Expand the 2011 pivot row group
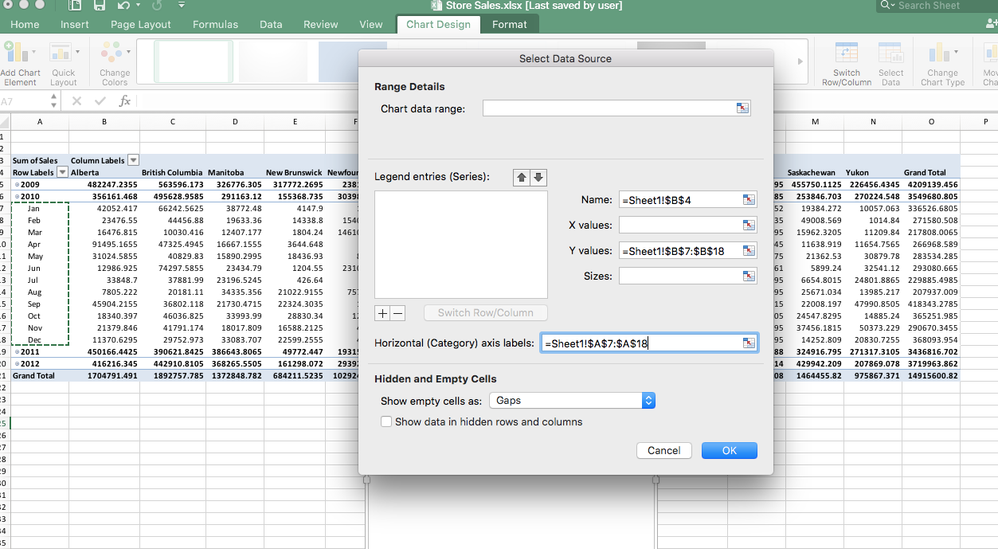This screenshot has height=549, width=998. point(17,352)
